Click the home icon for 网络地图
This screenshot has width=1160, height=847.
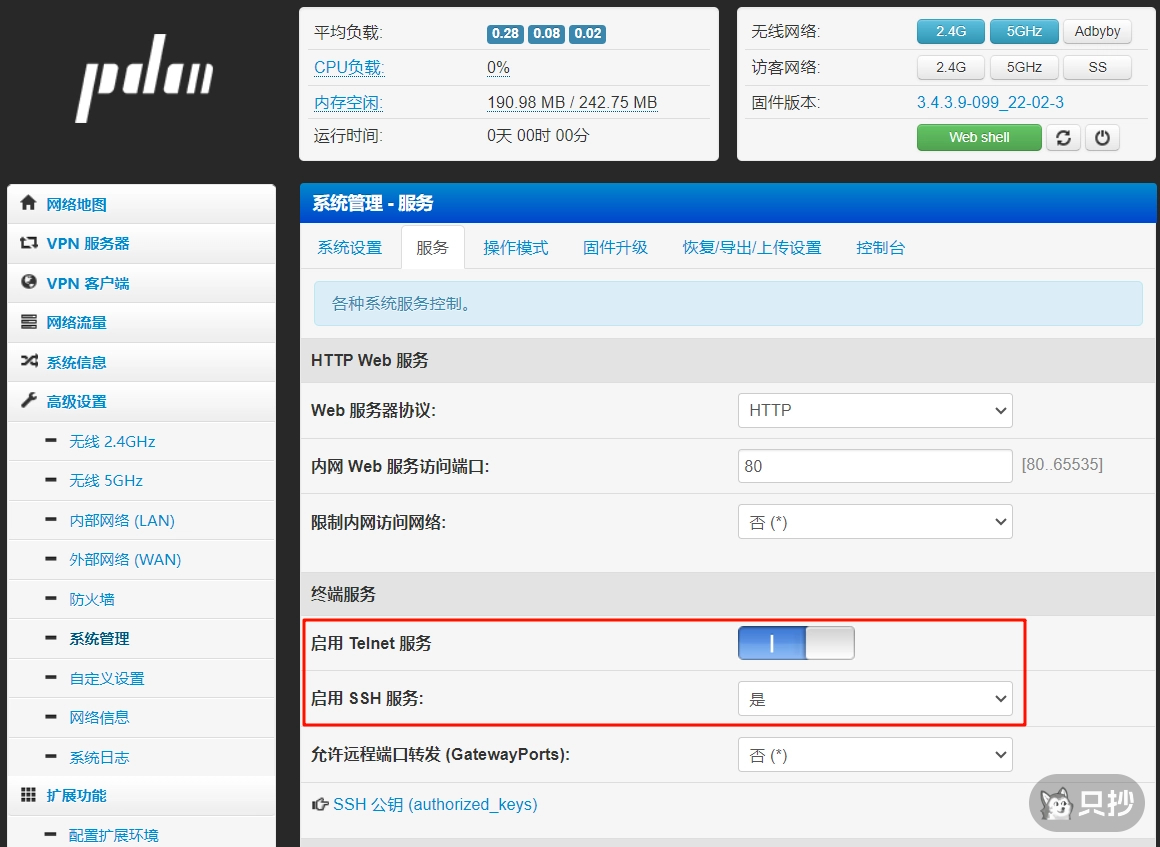(x=29, y=204)
